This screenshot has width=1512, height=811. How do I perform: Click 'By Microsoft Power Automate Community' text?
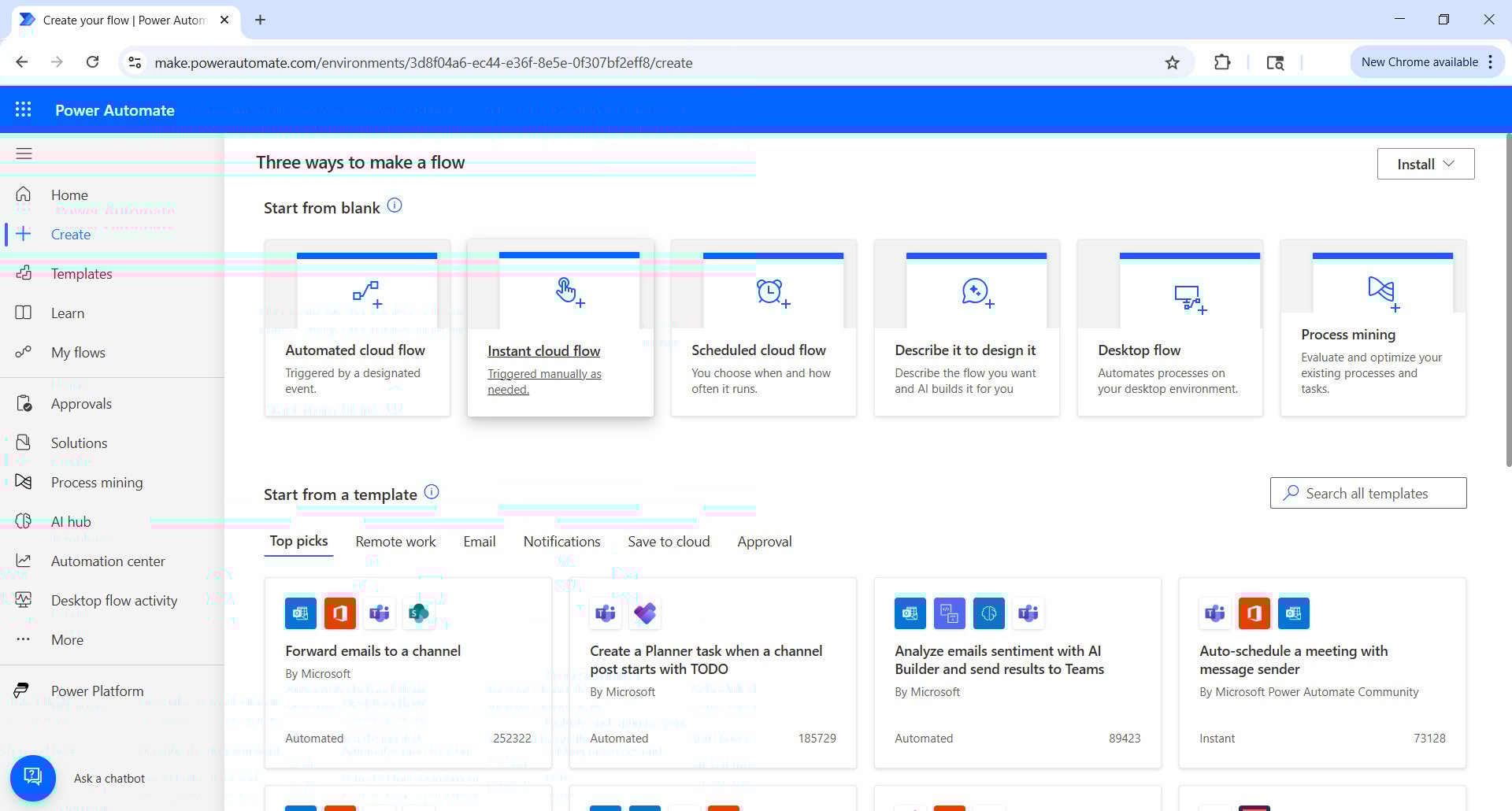tap(1309, 692)
